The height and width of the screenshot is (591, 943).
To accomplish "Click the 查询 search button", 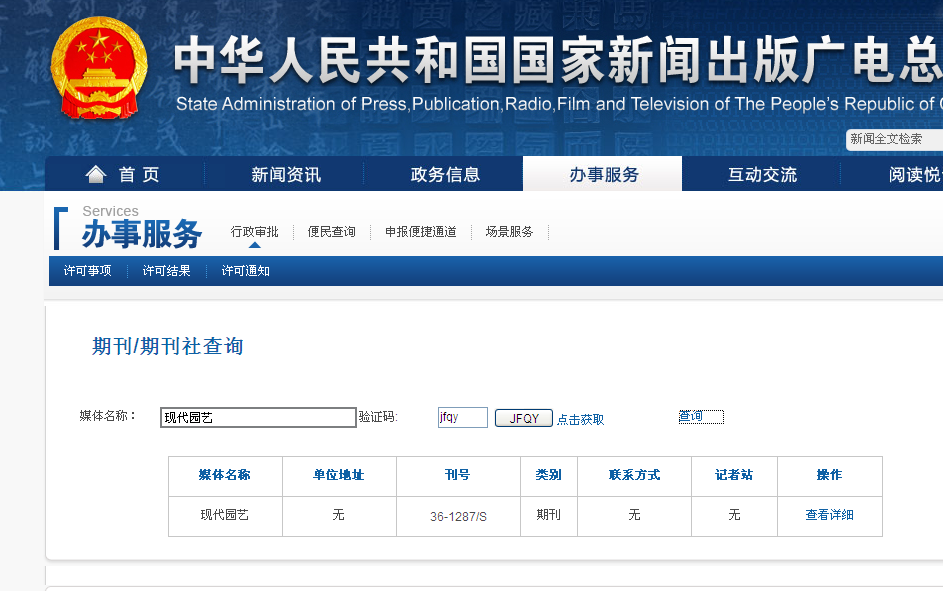I will pyautogui.click(x=701, y=417).
